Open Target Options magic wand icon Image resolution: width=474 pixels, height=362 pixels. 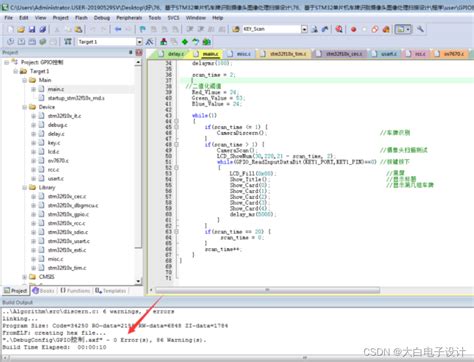pyautogui.click(x=149, y=42)
